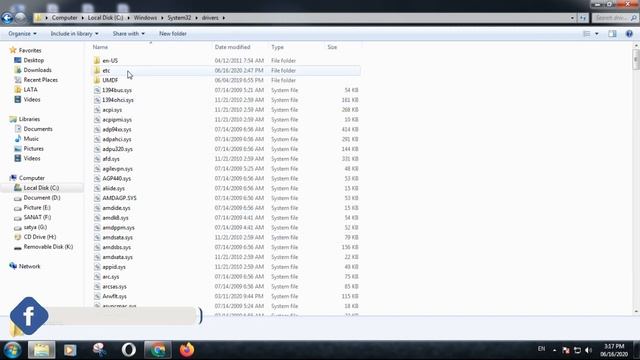
Task: Open Music library
Action: (x=31, y=139)
